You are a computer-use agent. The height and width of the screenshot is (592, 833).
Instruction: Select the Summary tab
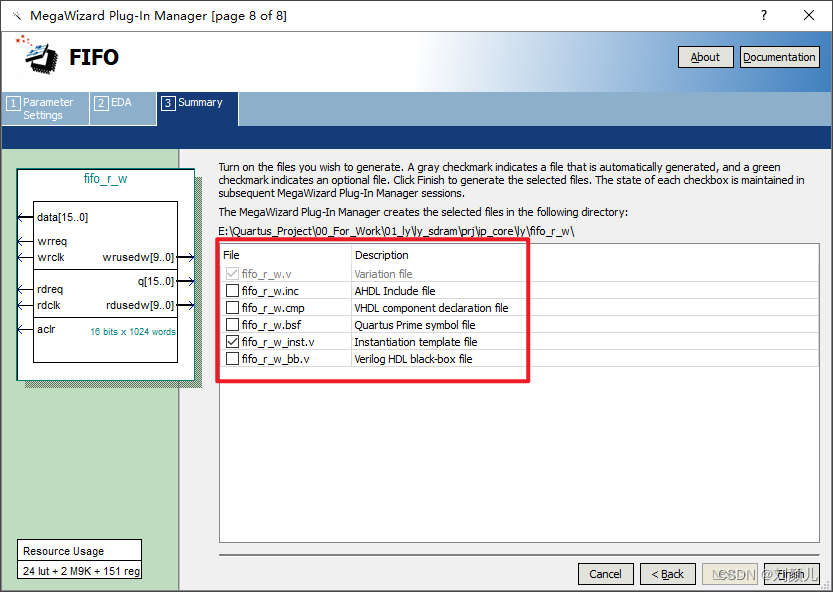coord(198,108)
